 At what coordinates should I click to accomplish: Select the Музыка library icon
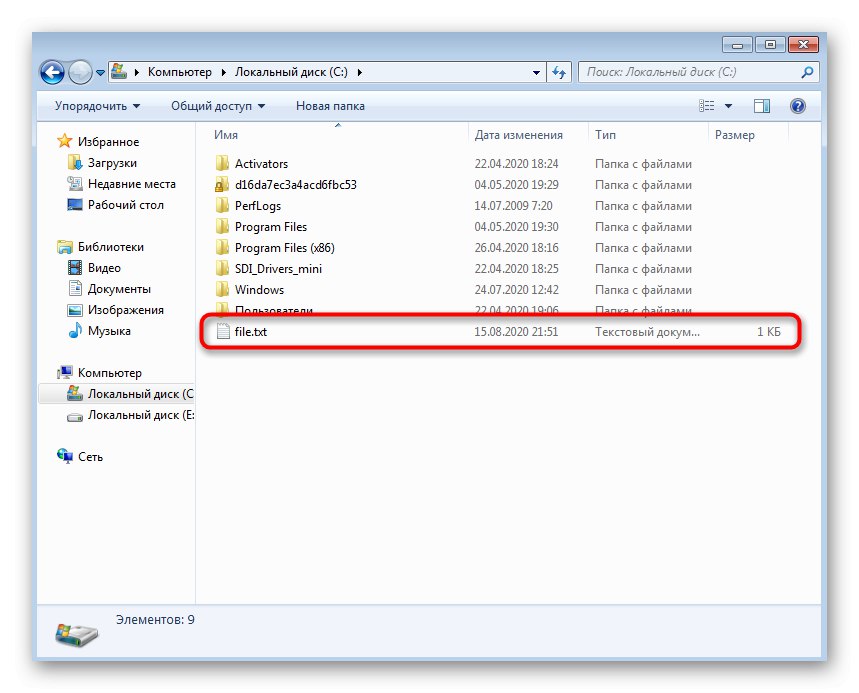tap(74, 330)
